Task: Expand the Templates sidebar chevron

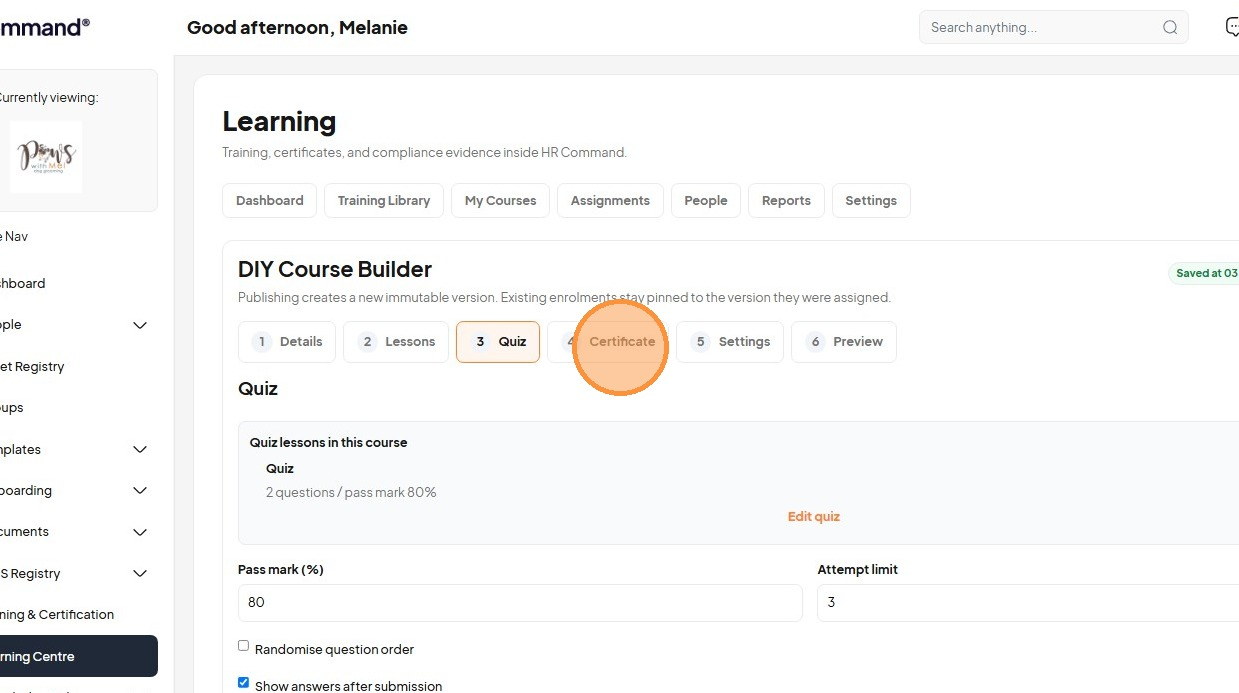Action: pyautogui.click(x=140, y=450)
